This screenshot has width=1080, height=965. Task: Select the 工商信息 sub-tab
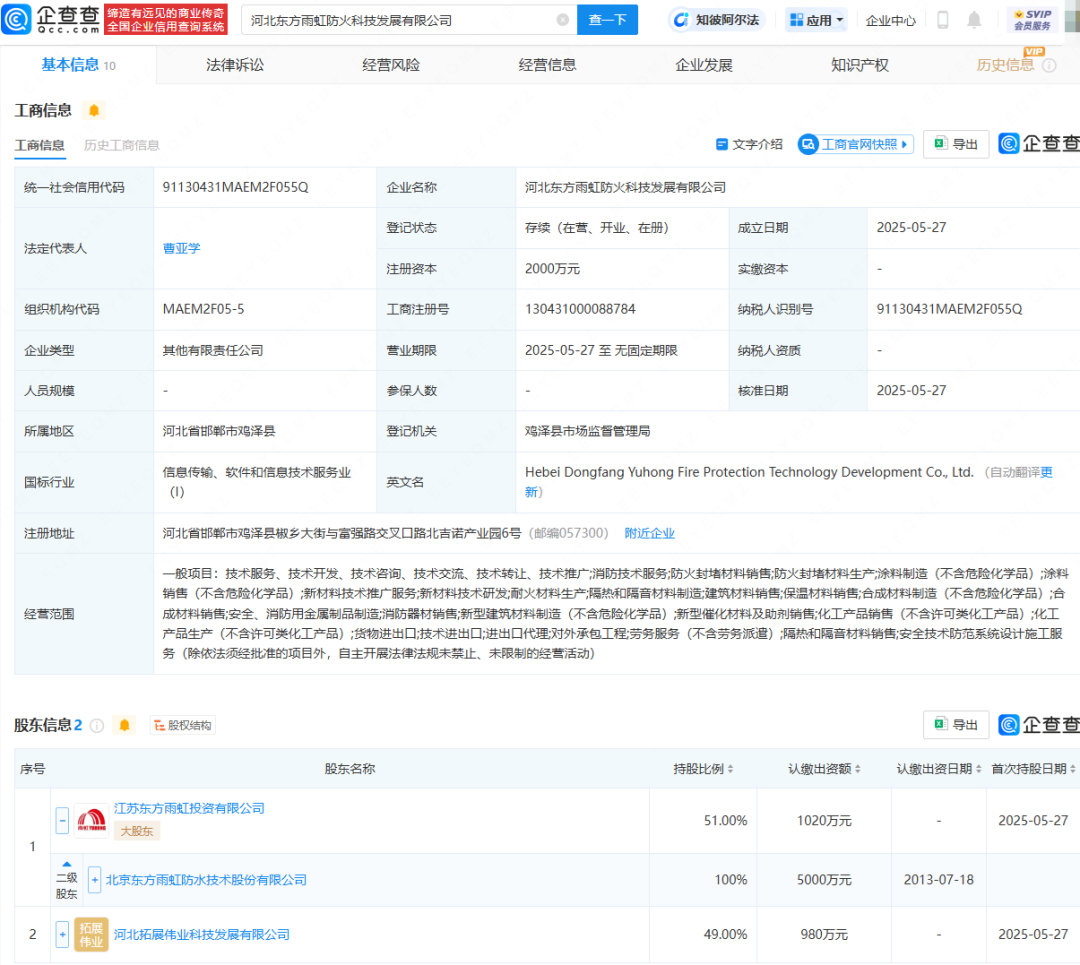click(x=40, y=145)
